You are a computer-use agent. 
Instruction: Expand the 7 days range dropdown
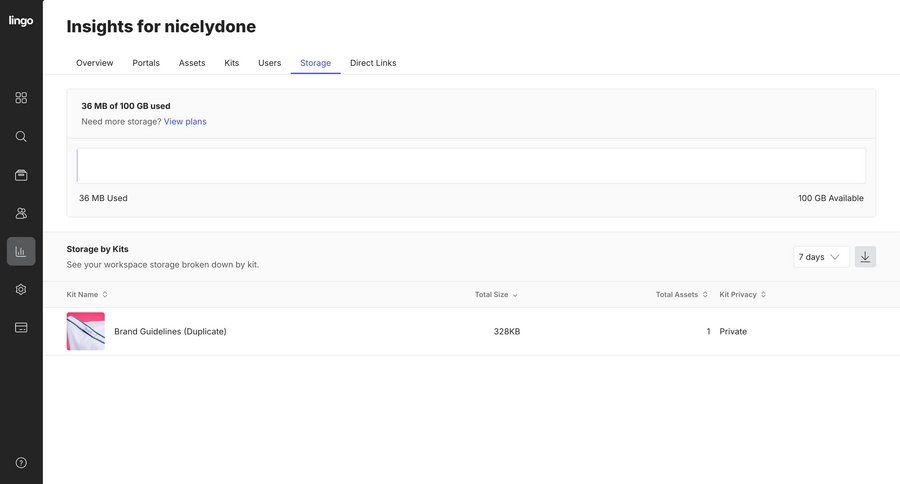coord(820,257)
